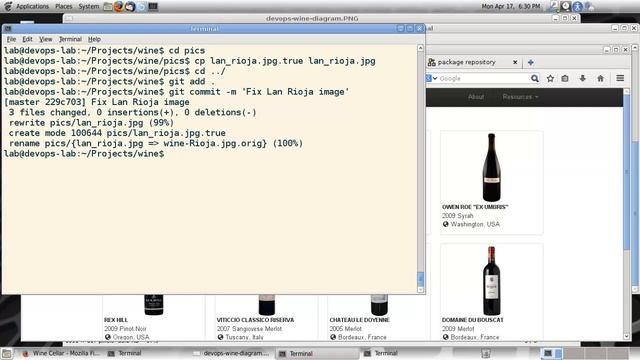640x360 pixels.
Task: Click the blue refresh-style launcher in top panel
Action: pos(142,7)
